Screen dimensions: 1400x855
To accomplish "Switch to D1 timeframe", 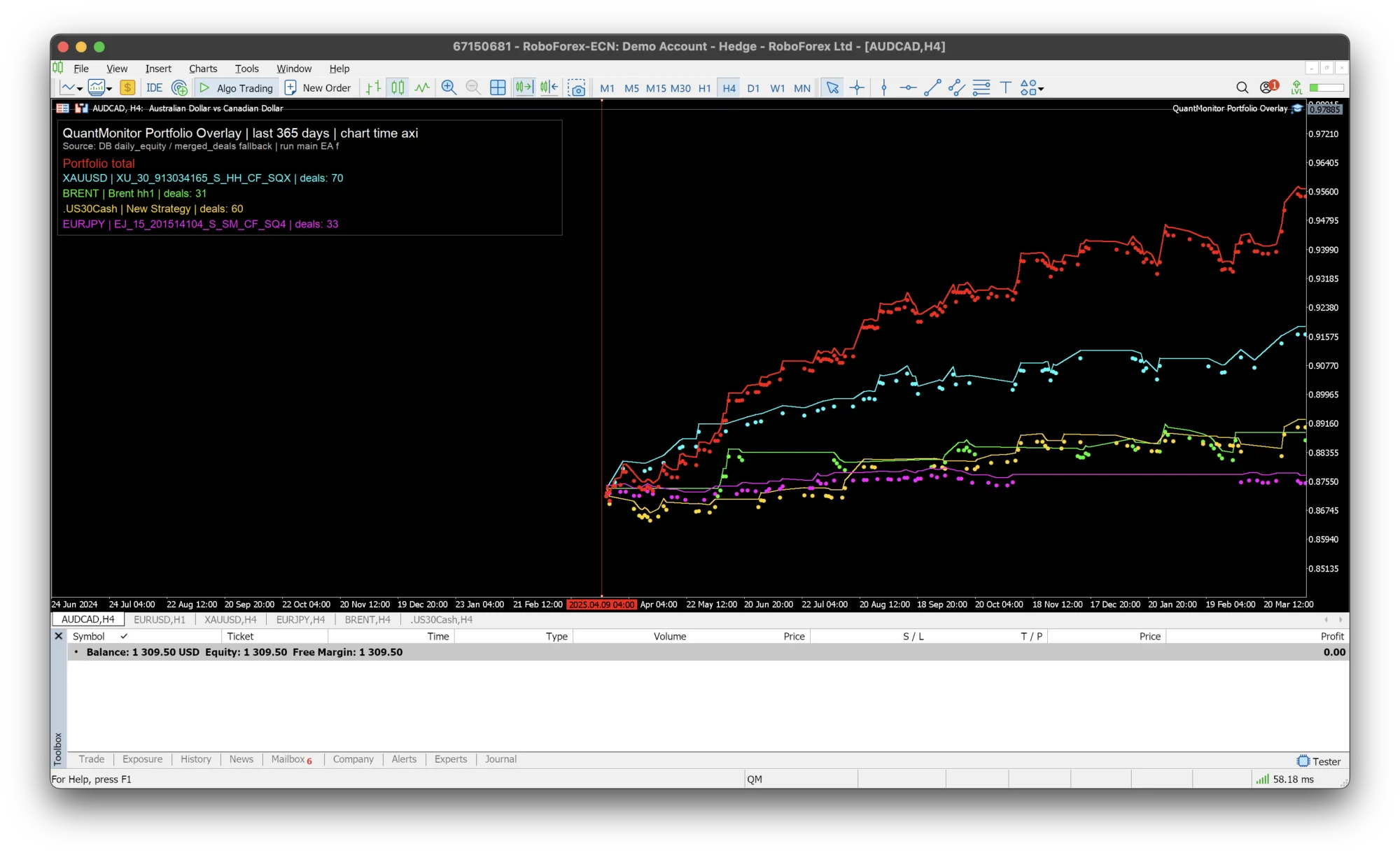I will click(x=753, y=88).
